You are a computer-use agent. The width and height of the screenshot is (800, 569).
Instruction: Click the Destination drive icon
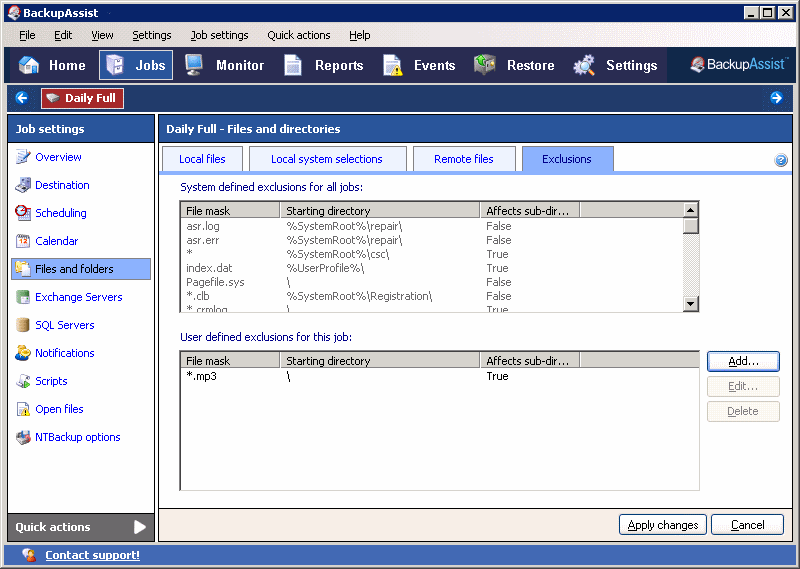[x=23, y=185]
